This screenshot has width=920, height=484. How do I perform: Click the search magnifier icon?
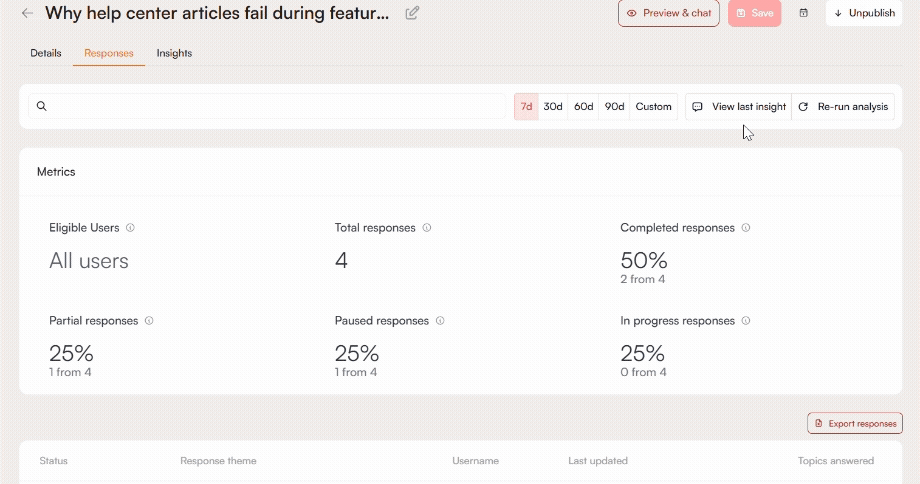point(42,106)
